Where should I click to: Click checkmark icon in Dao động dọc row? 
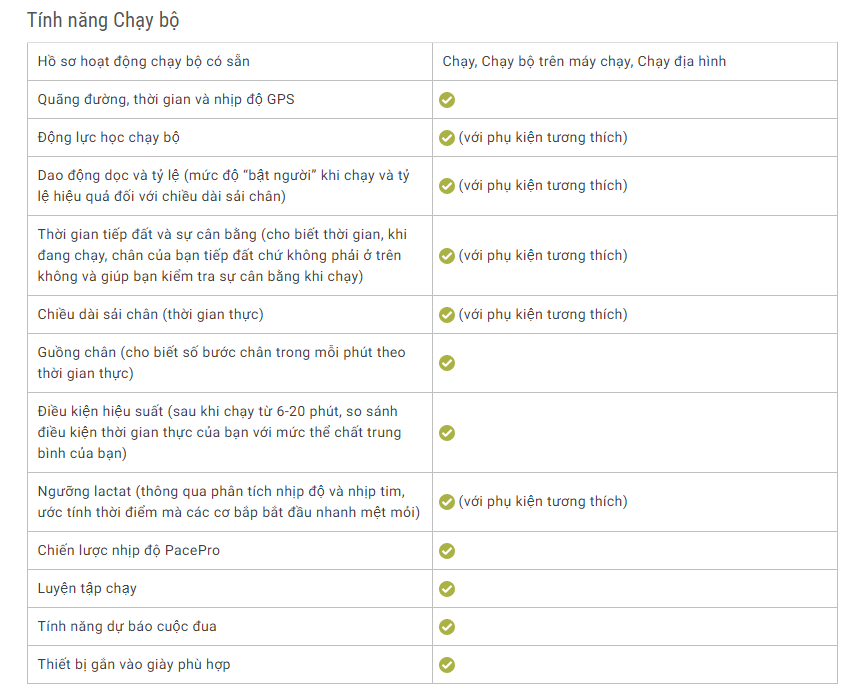(447, 186)
